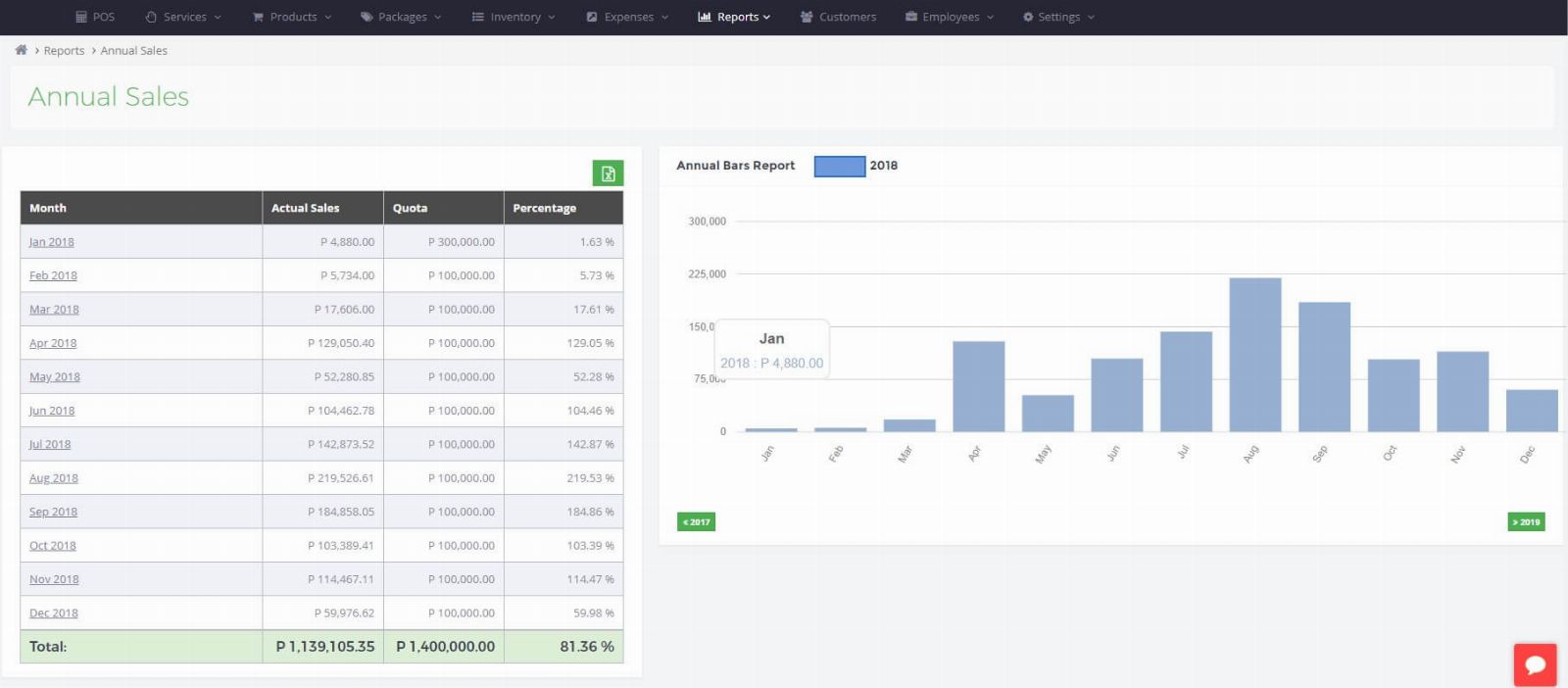The width and height of the screenshot is (1568, 688).
Task: Expand the Employees menu chevron
Action: 990,17
